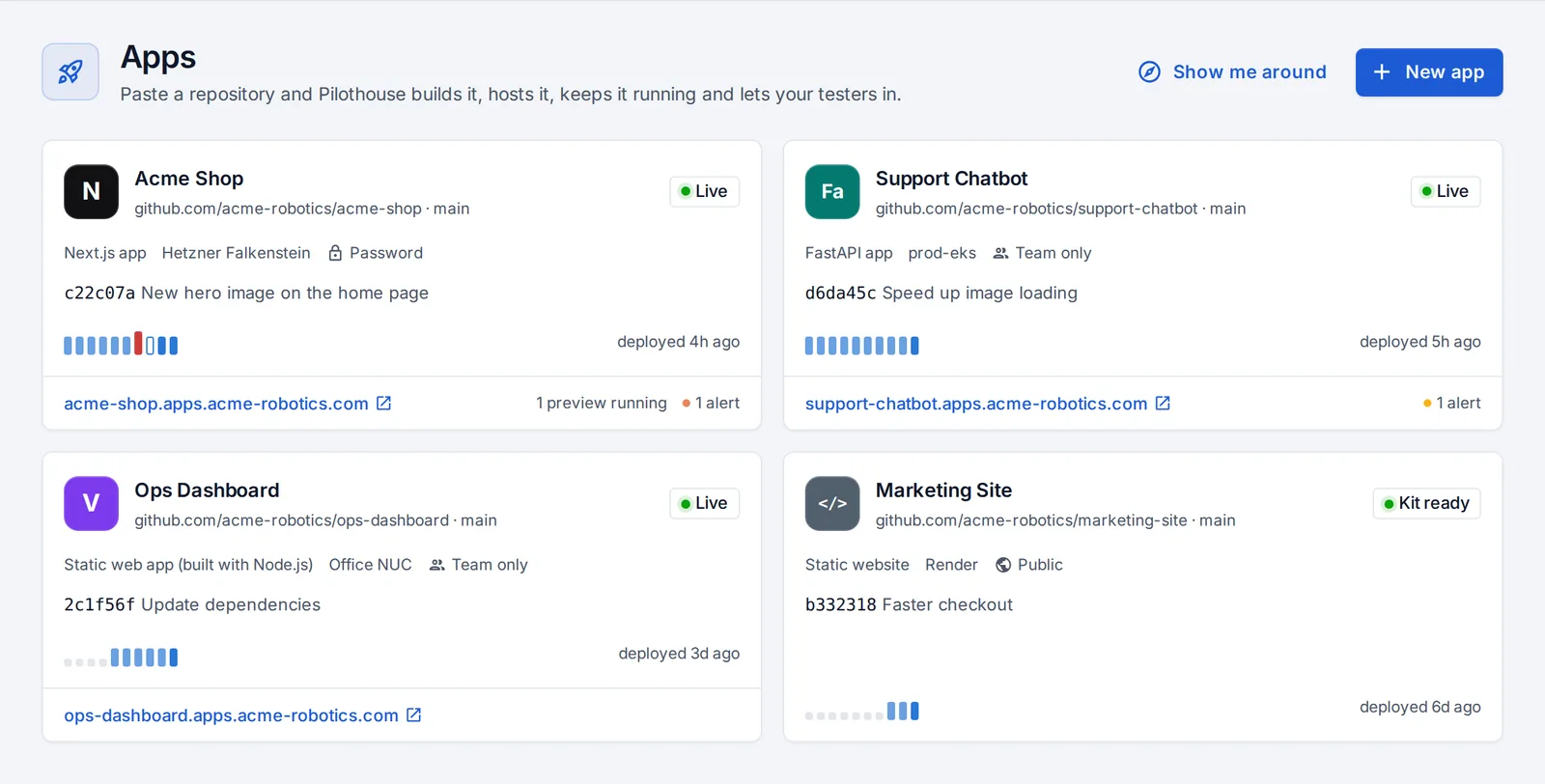The image size is (1545, 784).
Task: Click Support Chatbot's Team only people icon
Action: pyautogui.click(x=1000, y=253)
